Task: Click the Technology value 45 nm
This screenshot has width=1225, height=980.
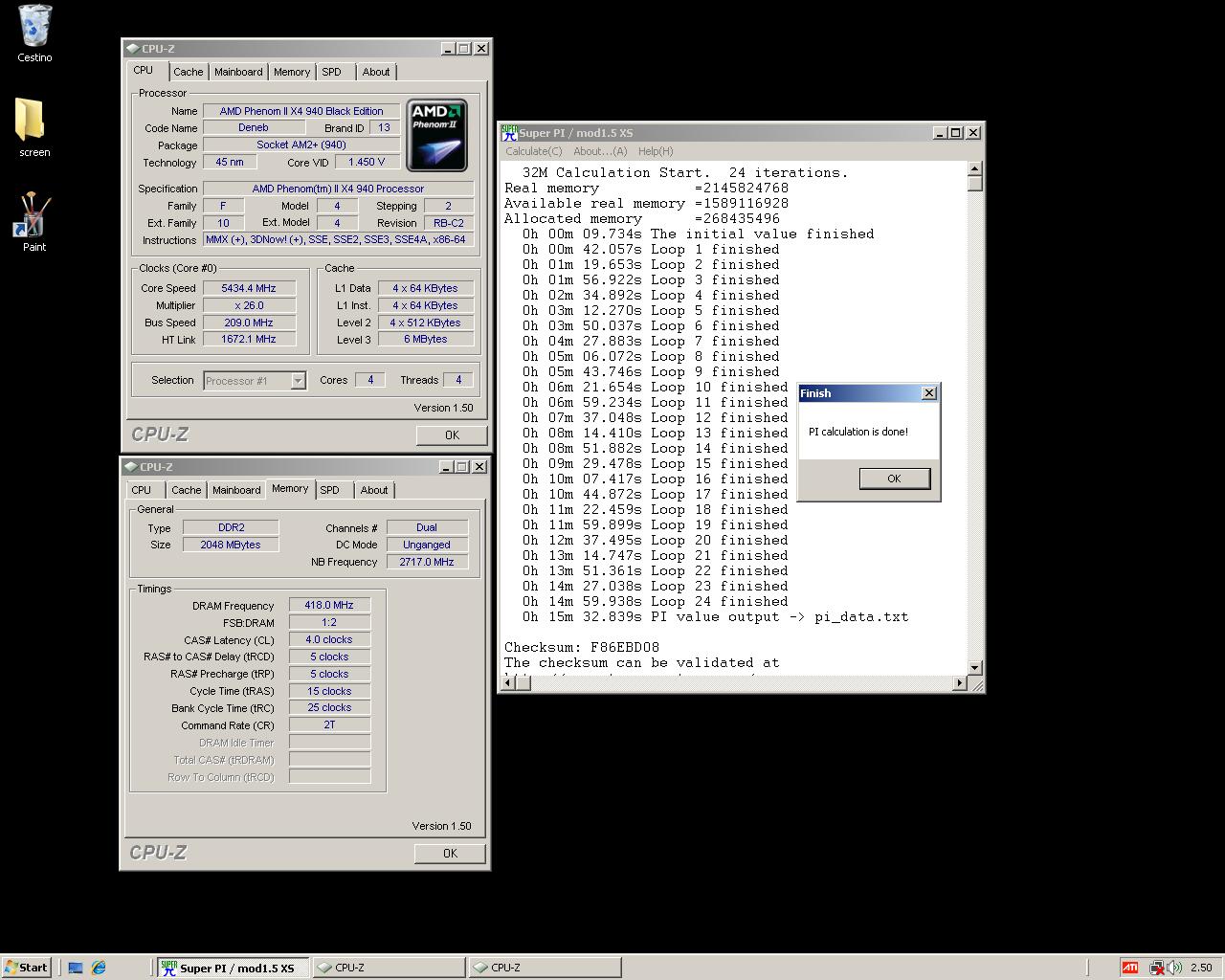Action: click(230, 162)
